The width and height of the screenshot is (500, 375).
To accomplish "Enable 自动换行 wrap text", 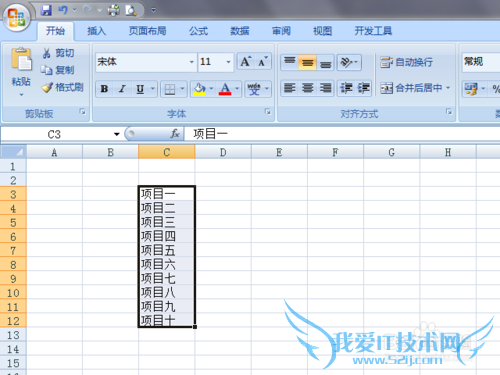I will (x=407, y=62).
